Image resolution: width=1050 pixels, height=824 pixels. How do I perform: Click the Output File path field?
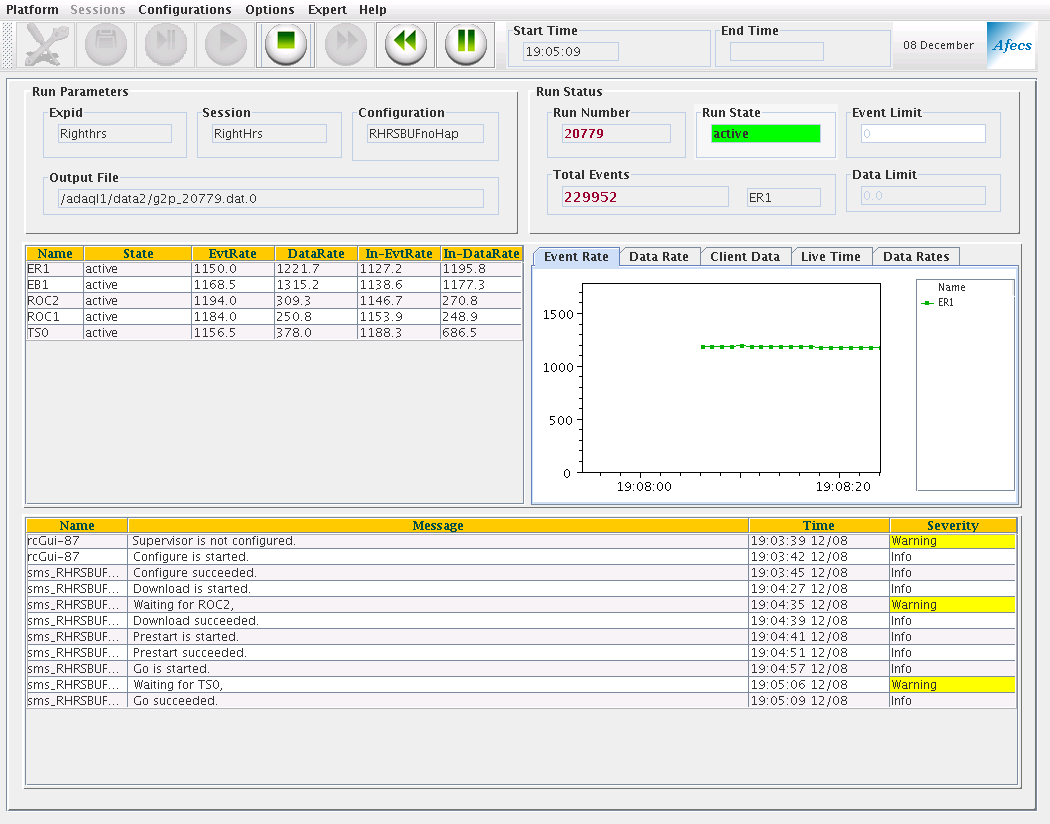click(271, 198)
